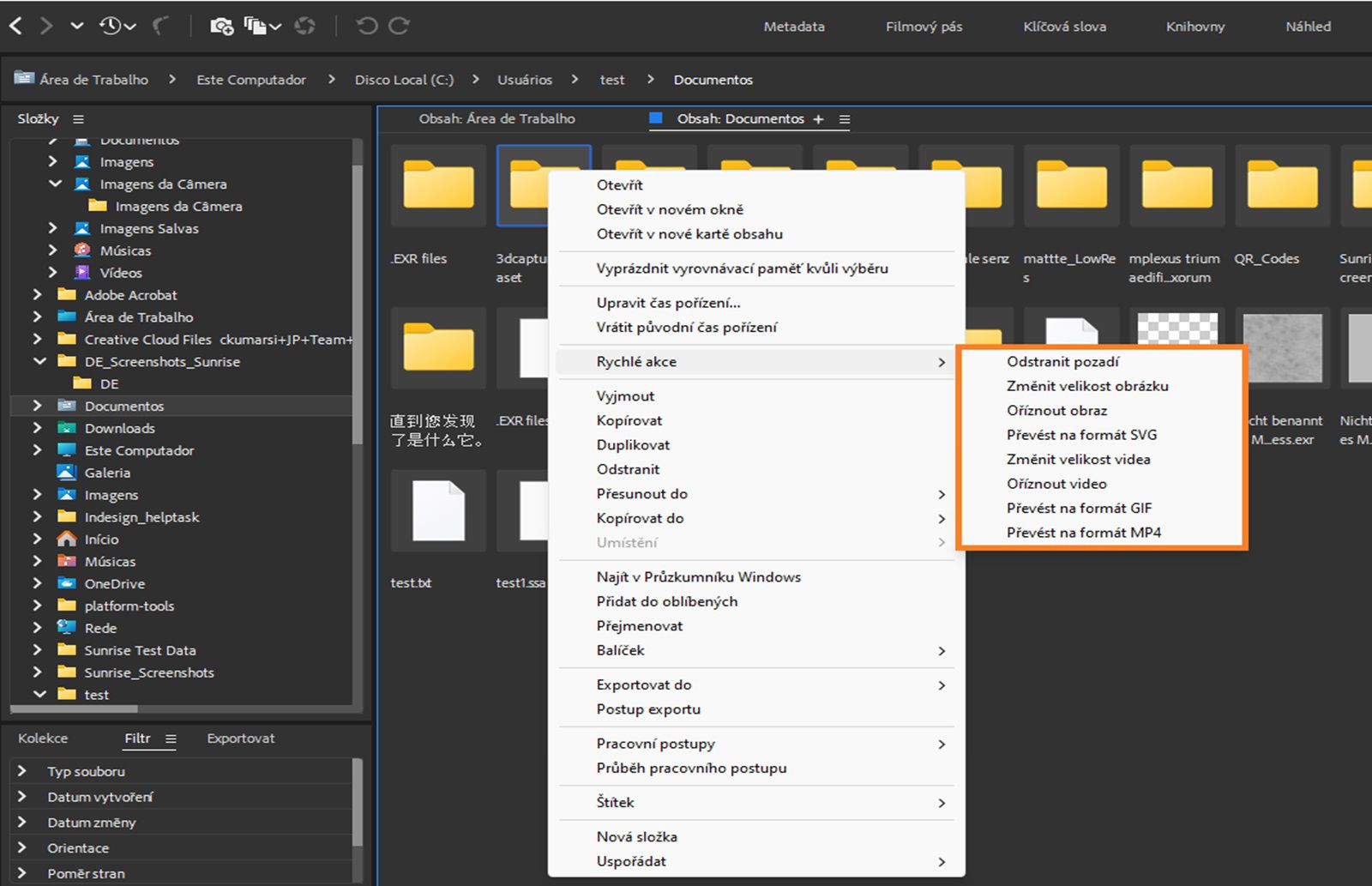Click the folders panel horizontal scrollbar

coord(74,709)
